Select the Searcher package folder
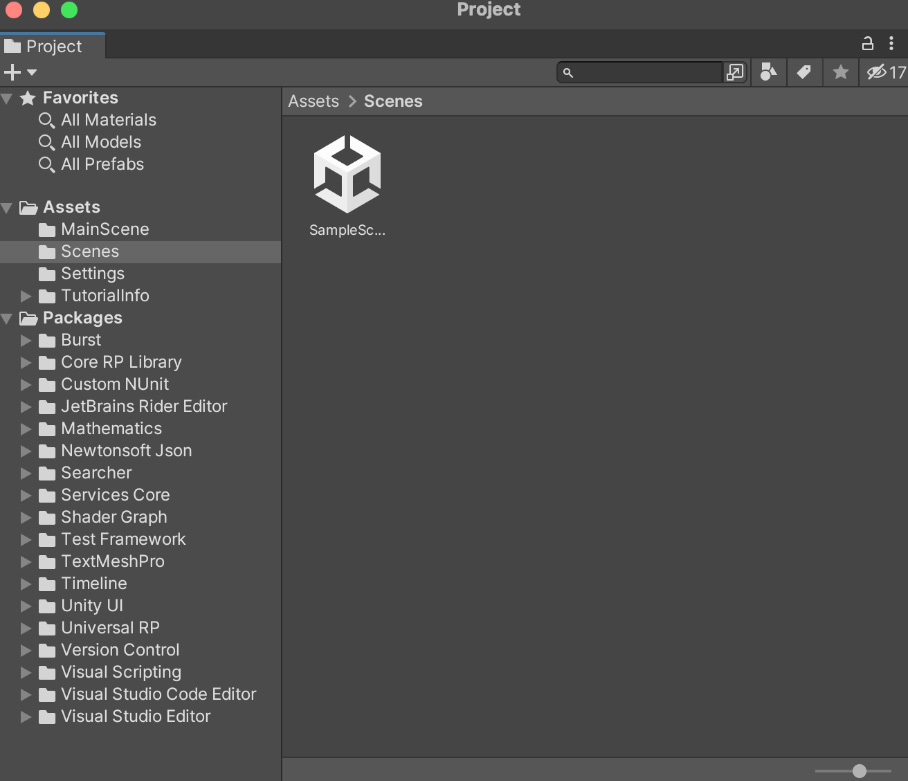 coord(140,473)
